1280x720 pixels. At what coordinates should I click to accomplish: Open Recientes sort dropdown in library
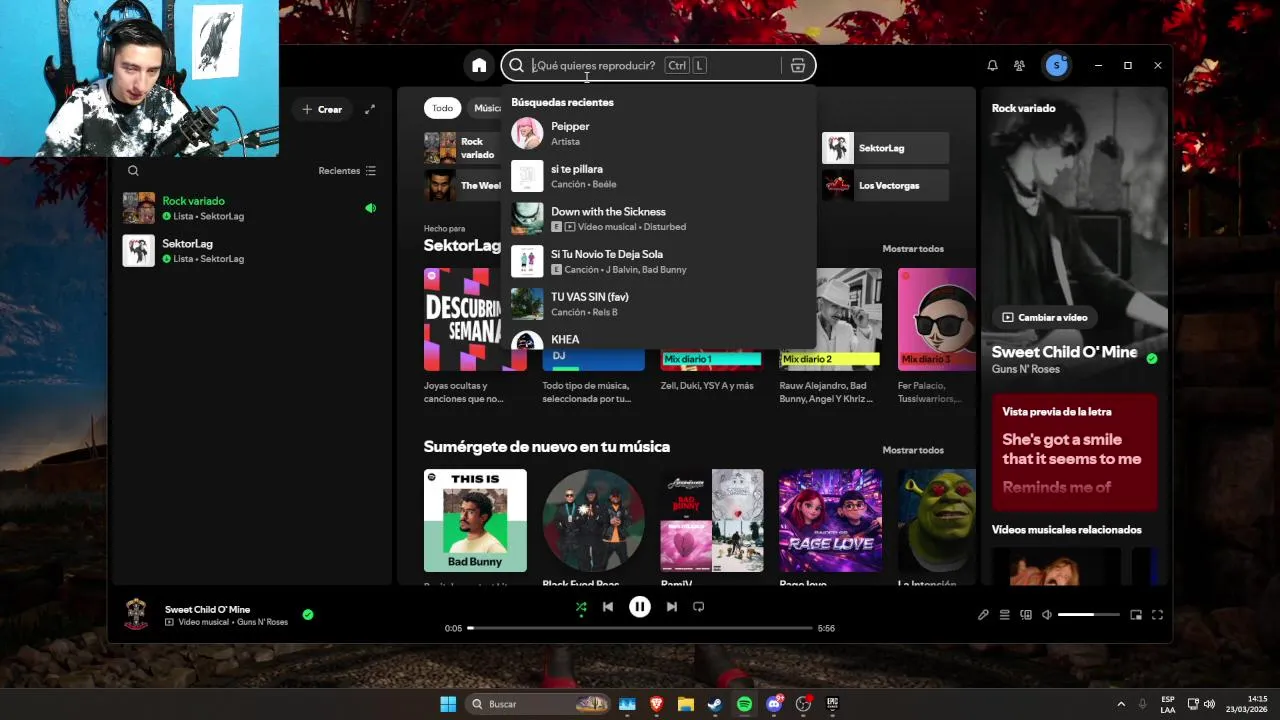pos(347,171)
